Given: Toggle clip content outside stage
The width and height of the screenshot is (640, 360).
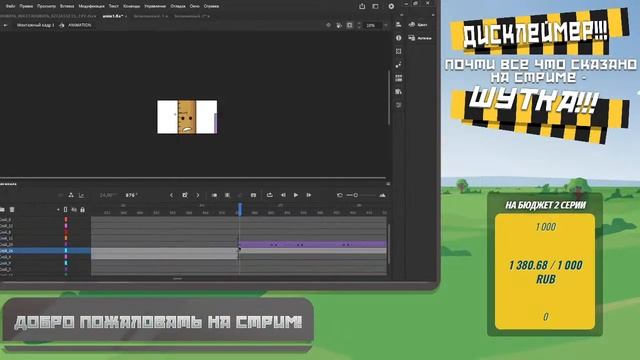Looking at the screenshot, I should 349,25.
